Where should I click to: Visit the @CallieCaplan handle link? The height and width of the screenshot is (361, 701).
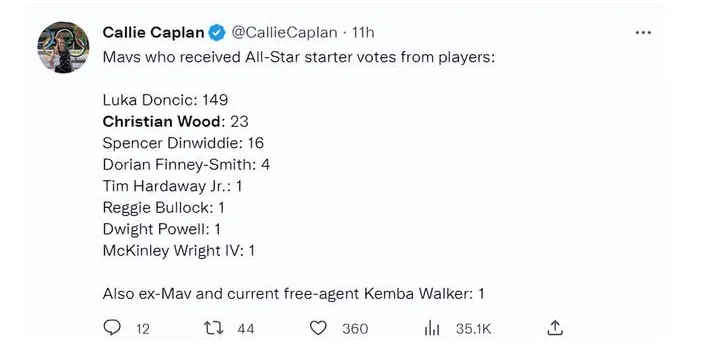click(284, 33)
